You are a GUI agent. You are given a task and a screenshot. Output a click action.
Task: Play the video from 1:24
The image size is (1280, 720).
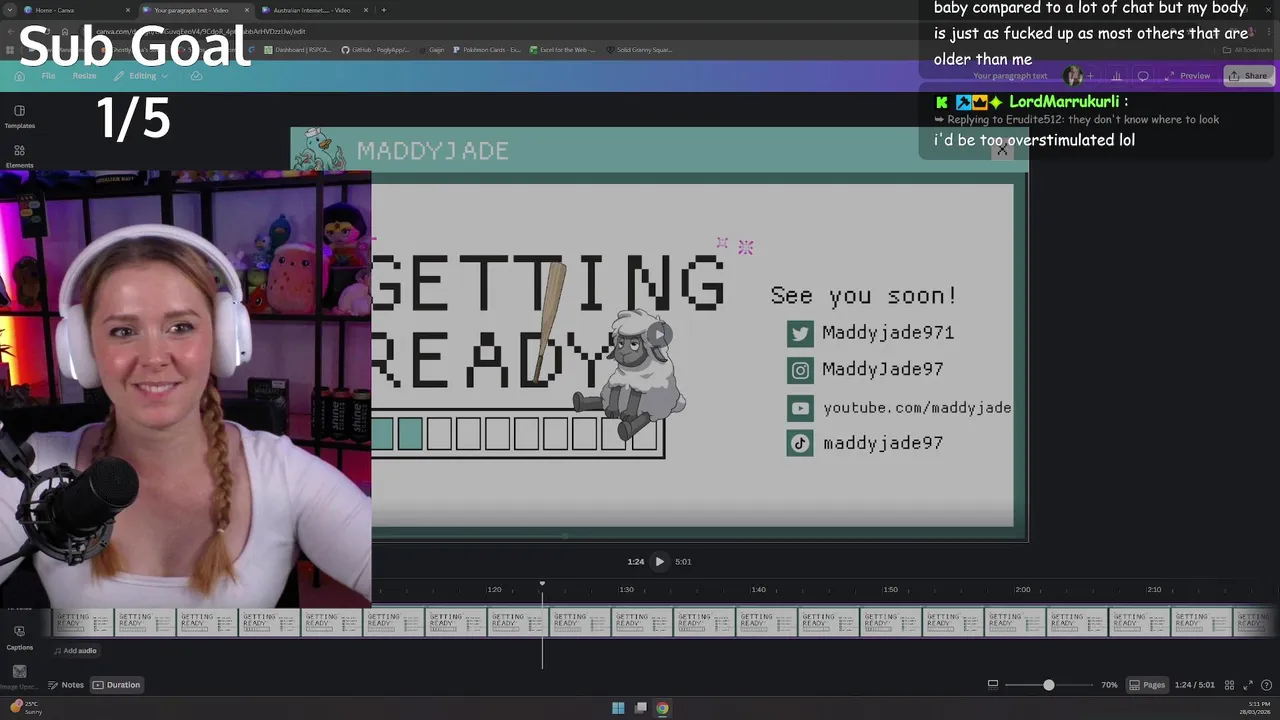click(x=659, y=562)
